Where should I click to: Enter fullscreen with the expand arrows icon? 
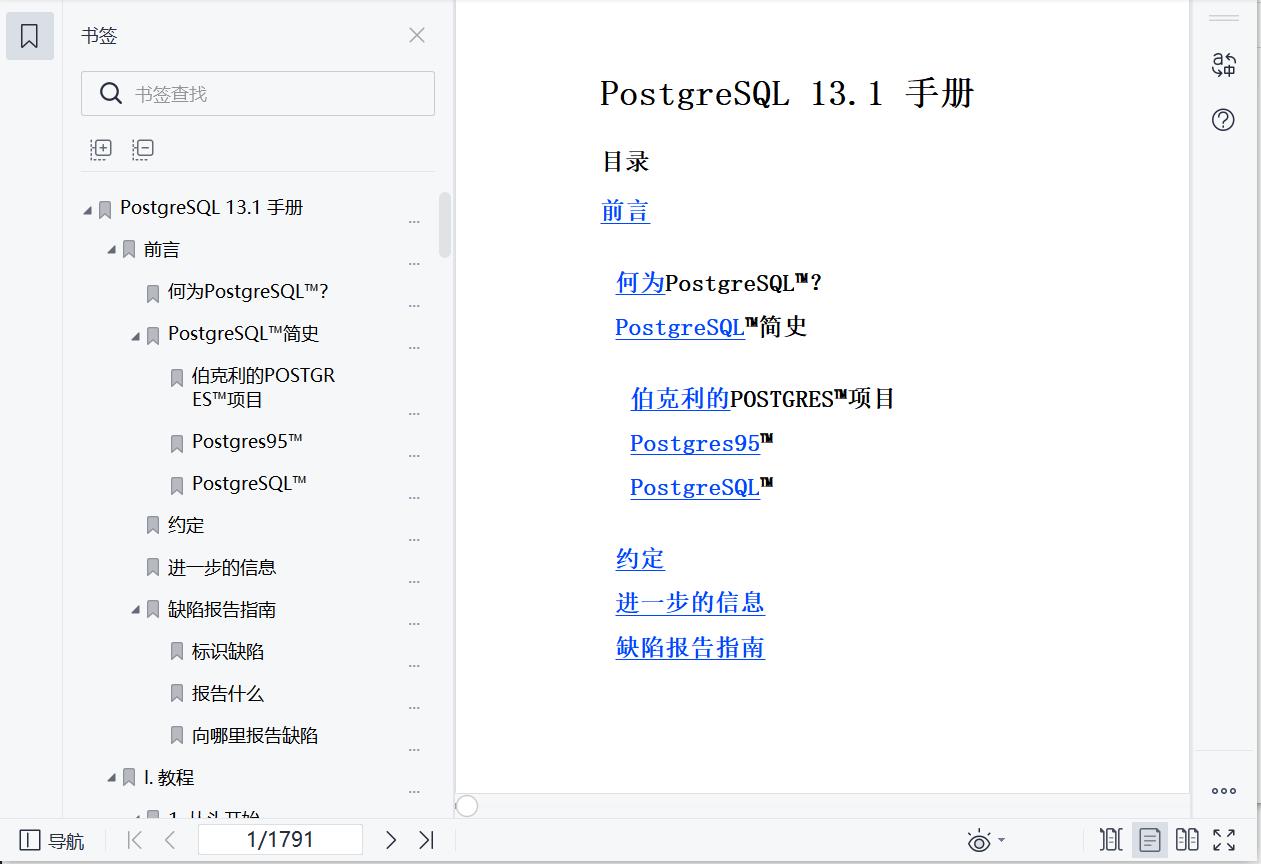1224,839
